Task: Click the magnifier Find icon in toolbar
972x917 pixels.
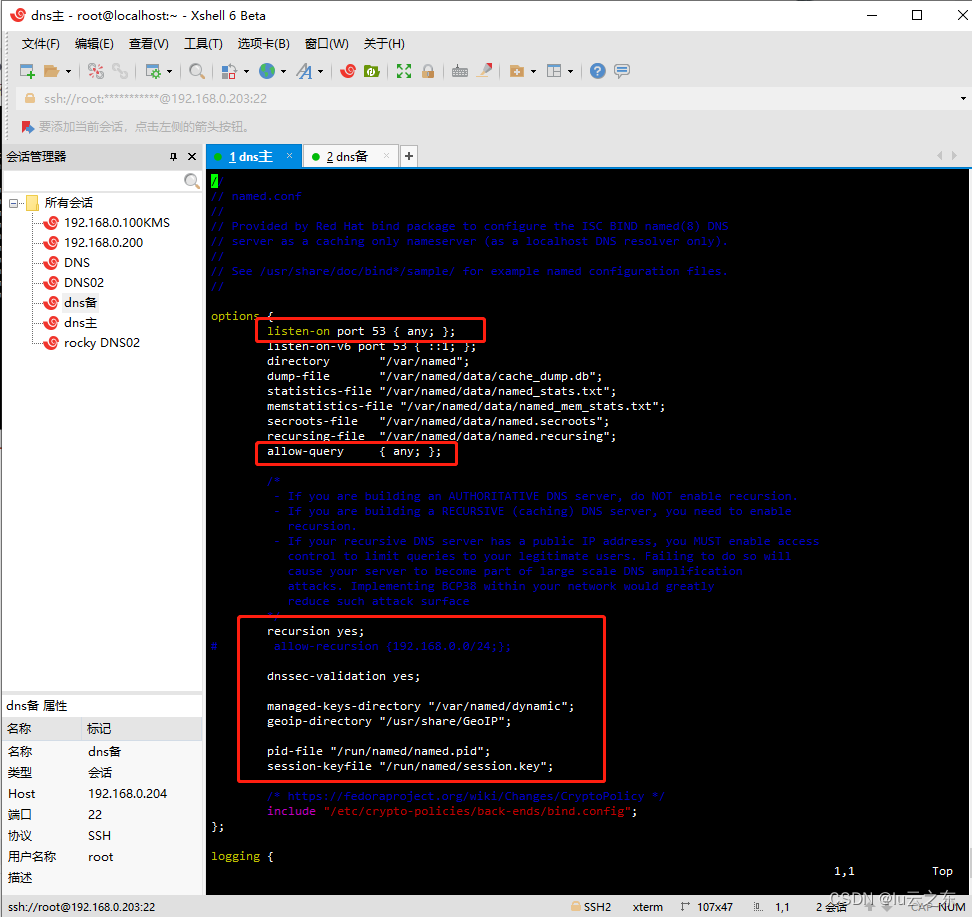Action: 197,71
